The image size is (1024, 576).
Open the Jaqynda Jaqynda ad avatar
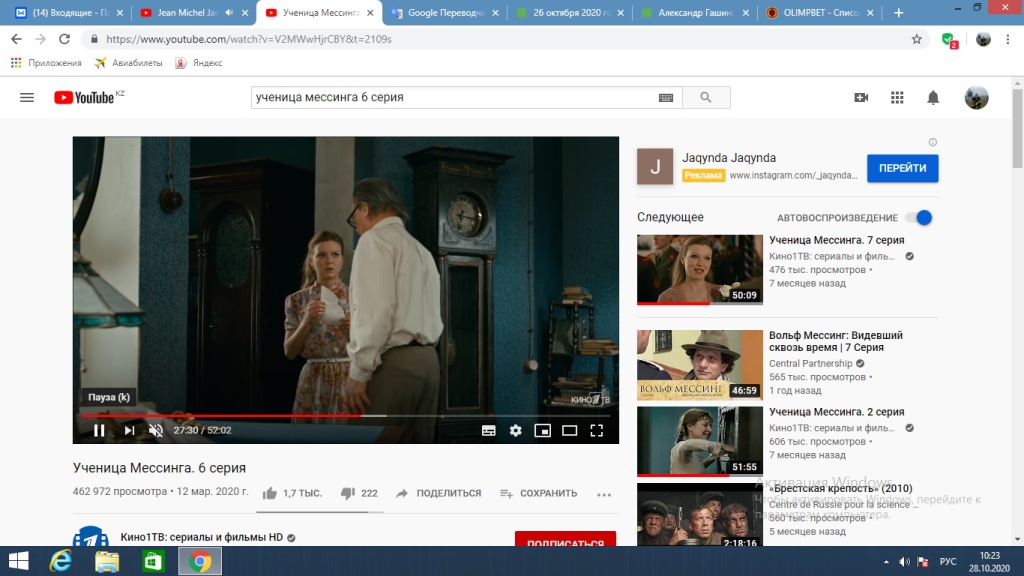click(655, 166)
